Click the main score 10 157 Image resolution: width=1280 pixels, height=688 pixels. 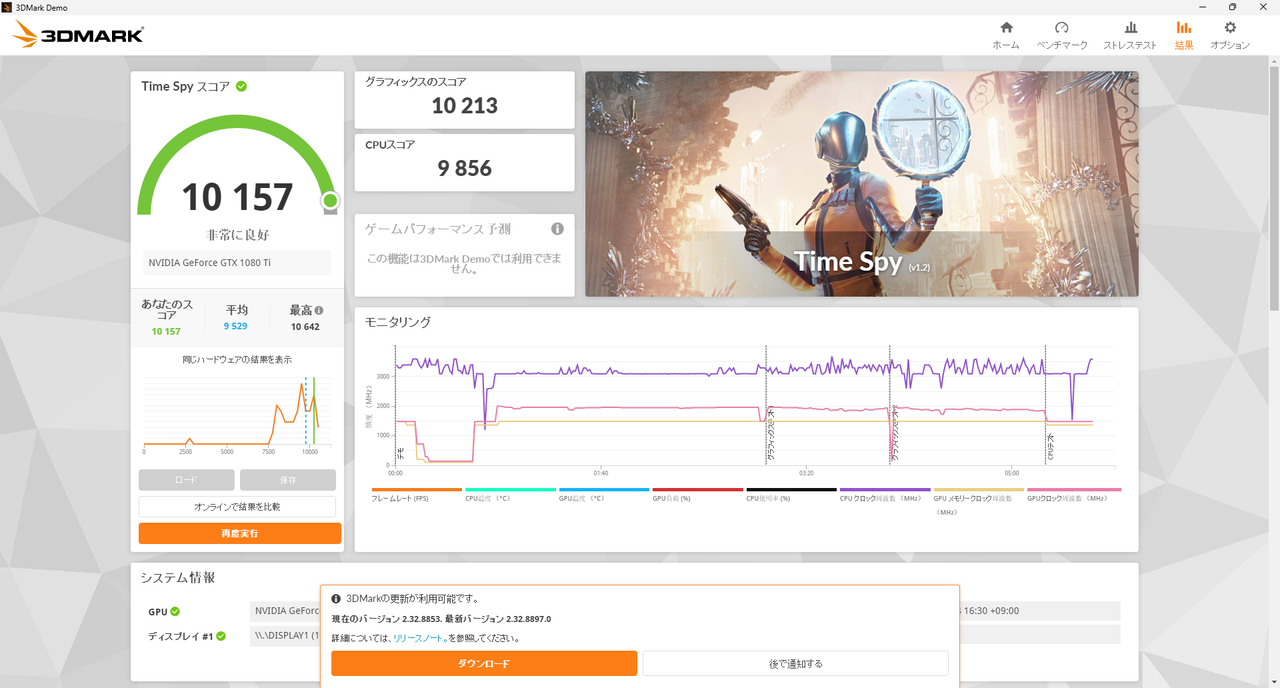tap(237, 197)
